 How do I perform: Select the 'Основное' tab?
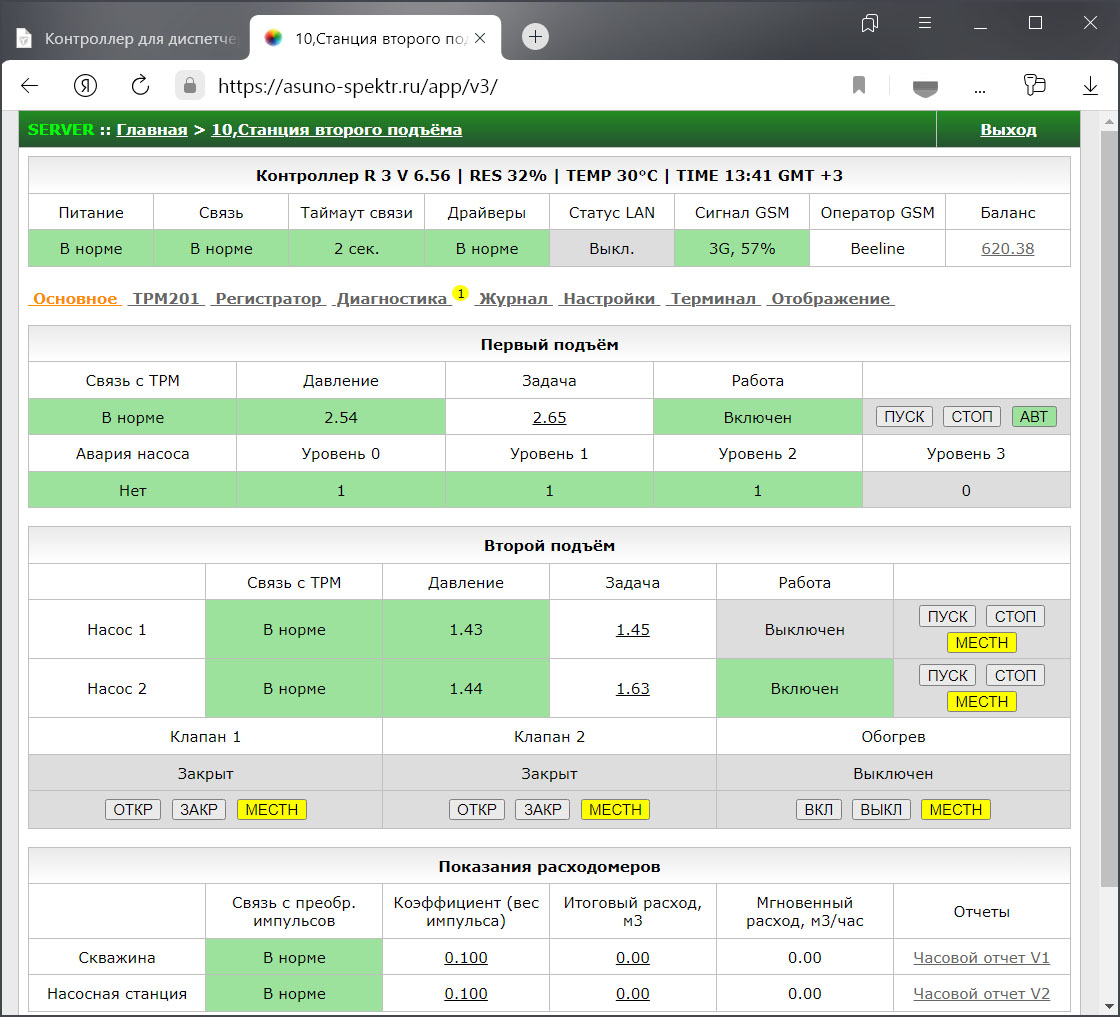coord(75,299)
